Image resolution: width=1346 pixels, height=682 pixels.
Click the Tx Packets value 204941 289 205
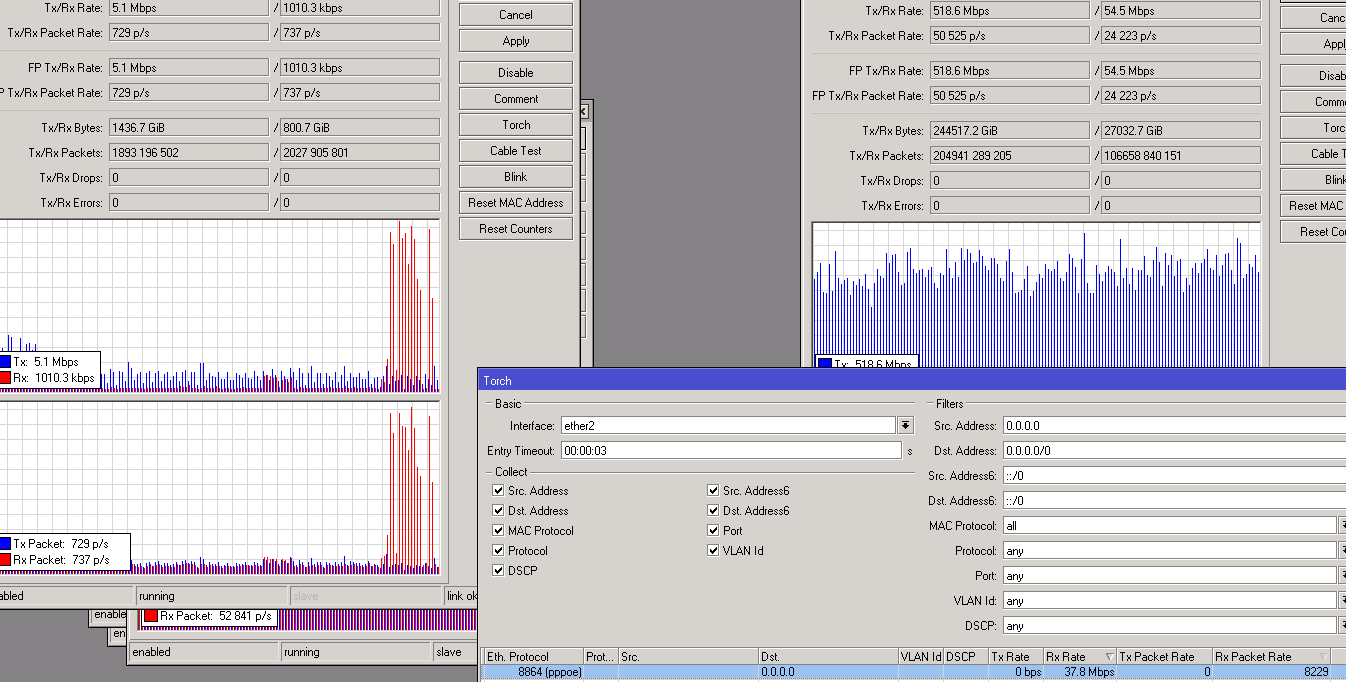pyautogui.click(x=1009, y=156)
